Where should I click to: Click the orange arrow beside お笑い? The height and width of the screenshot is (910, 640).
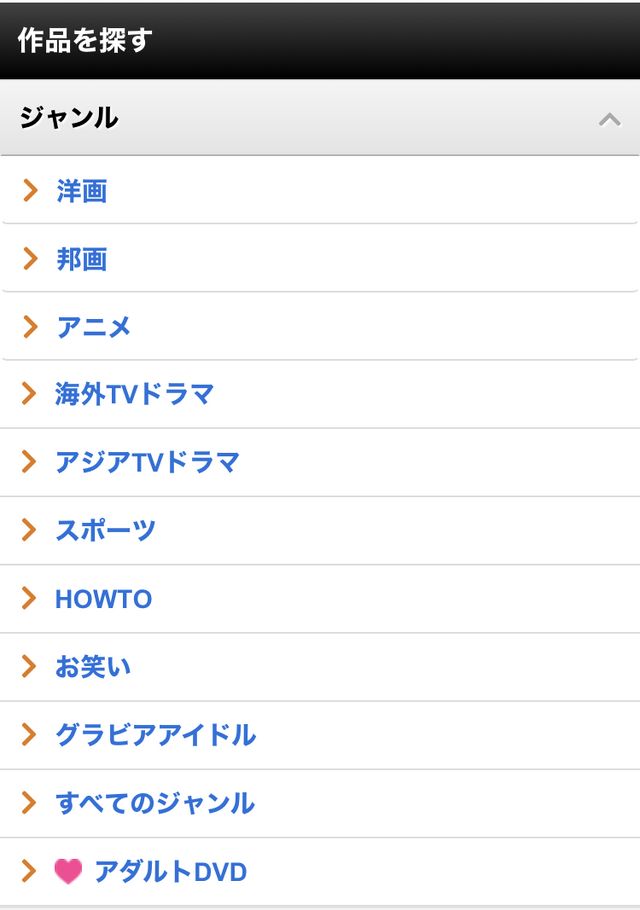coord(30,666)
